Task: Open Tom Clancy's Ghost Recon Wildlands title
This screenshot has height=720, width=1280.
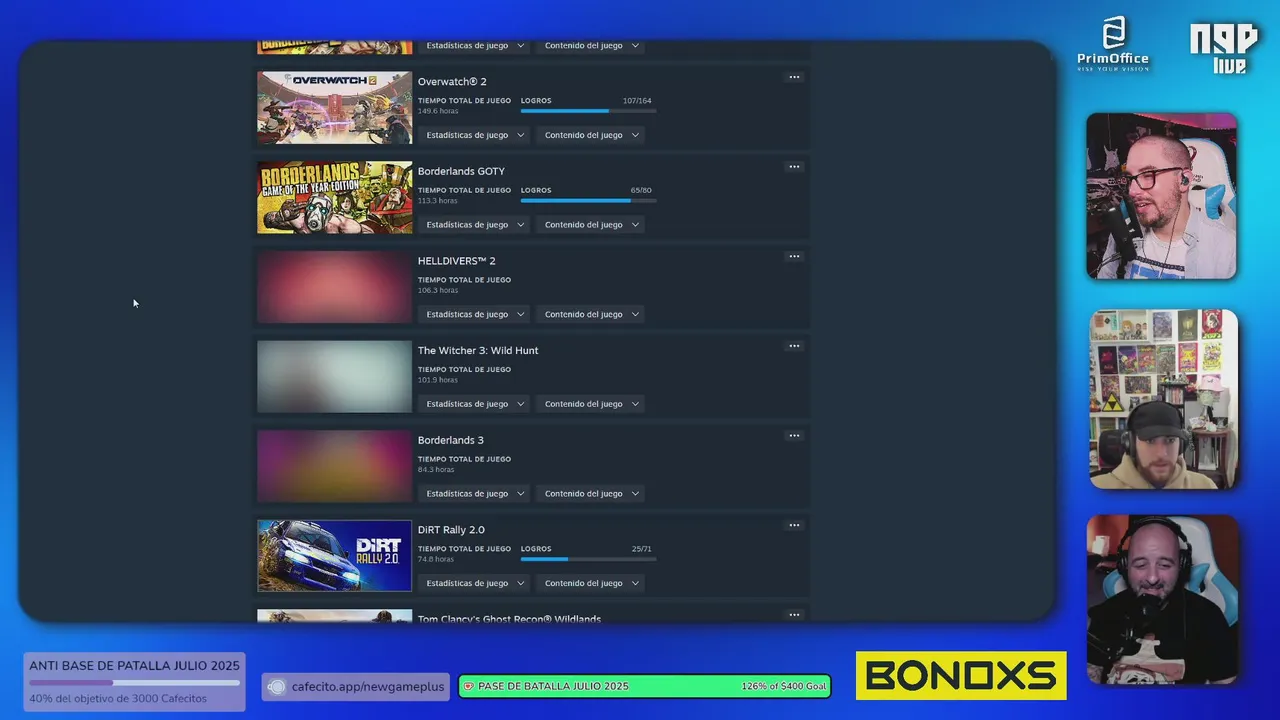Action: (x=509, y=618)
